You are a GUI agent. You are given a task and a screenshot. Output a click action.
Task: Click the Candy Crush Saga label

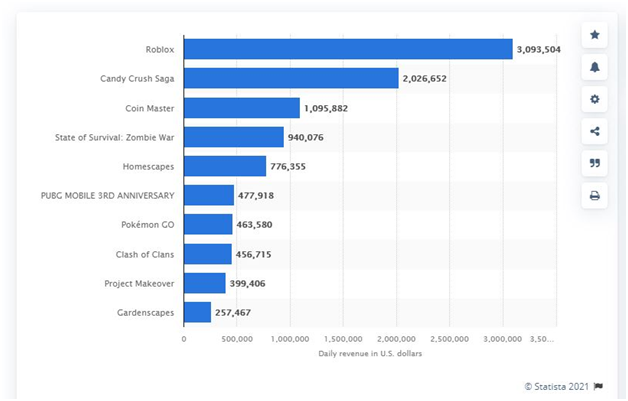137,79
